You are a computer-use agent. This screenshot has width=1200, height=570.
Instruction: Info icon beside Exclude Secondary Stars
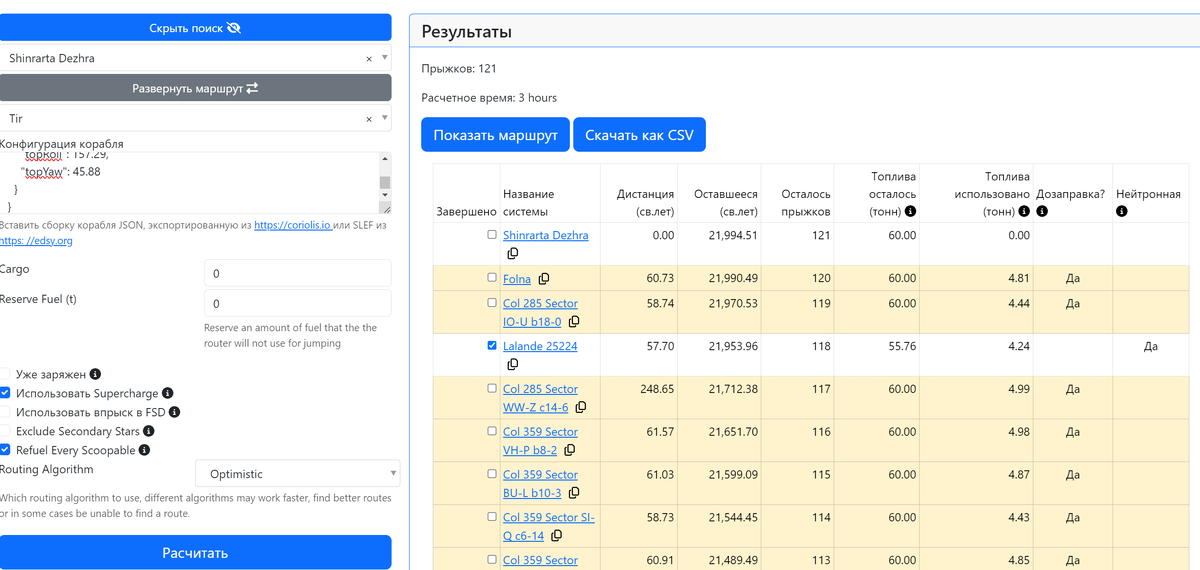(149, 431)
